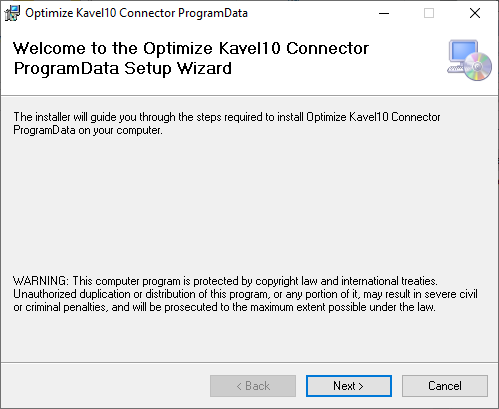Click the disabled < Back button
The height and width of the screenshot is (409, 499).
(x=253, y=386)
